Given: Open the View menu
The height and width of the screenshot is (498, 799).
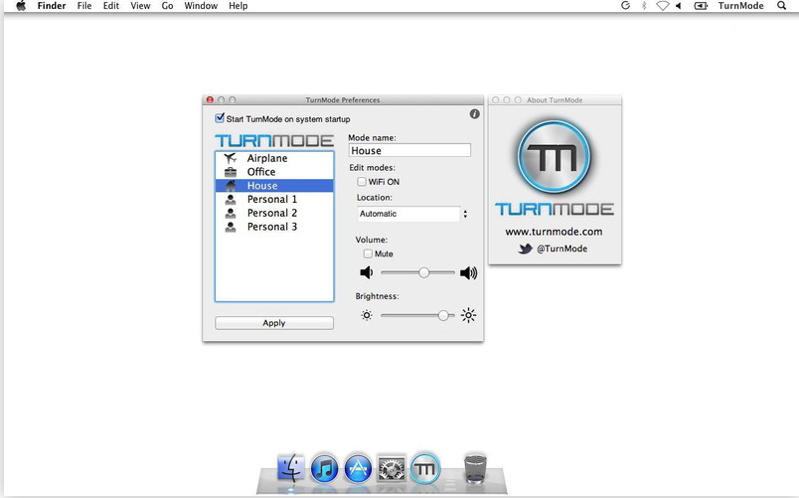Looking at the screenshot, I should pyautogui.click(x=140, y=6).
